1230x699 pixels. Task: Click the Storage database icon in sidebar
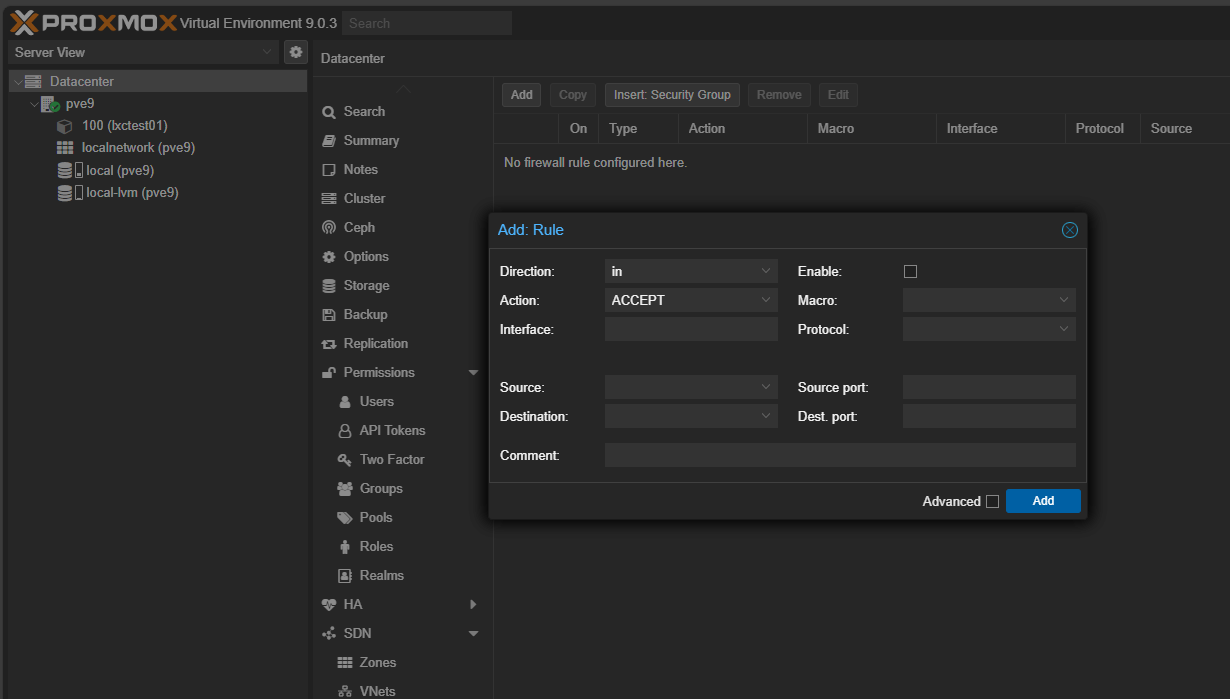pyautogui.click(x=329, y=286)
